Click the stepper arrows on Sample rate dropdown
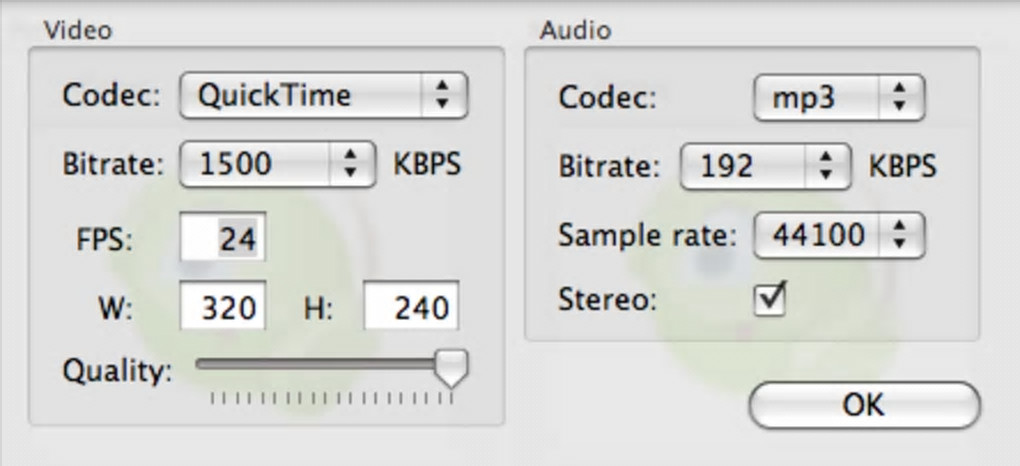 tap(899, 235)
